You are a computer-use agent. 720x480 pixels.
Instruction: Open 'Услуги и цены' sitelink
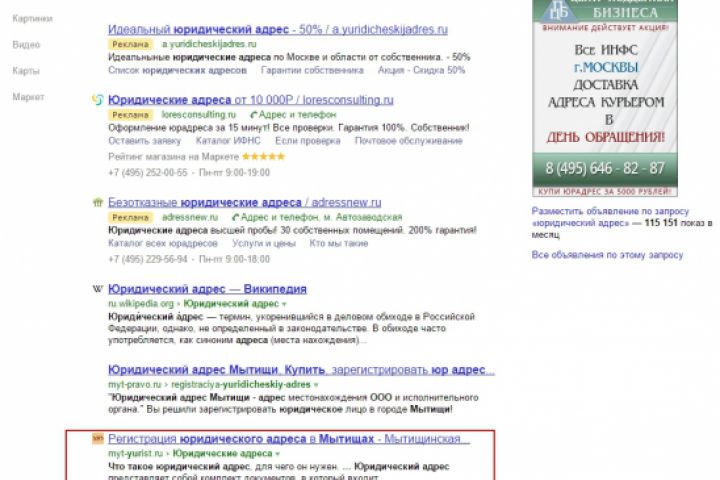pyautogui.click(x=264, y=243)
